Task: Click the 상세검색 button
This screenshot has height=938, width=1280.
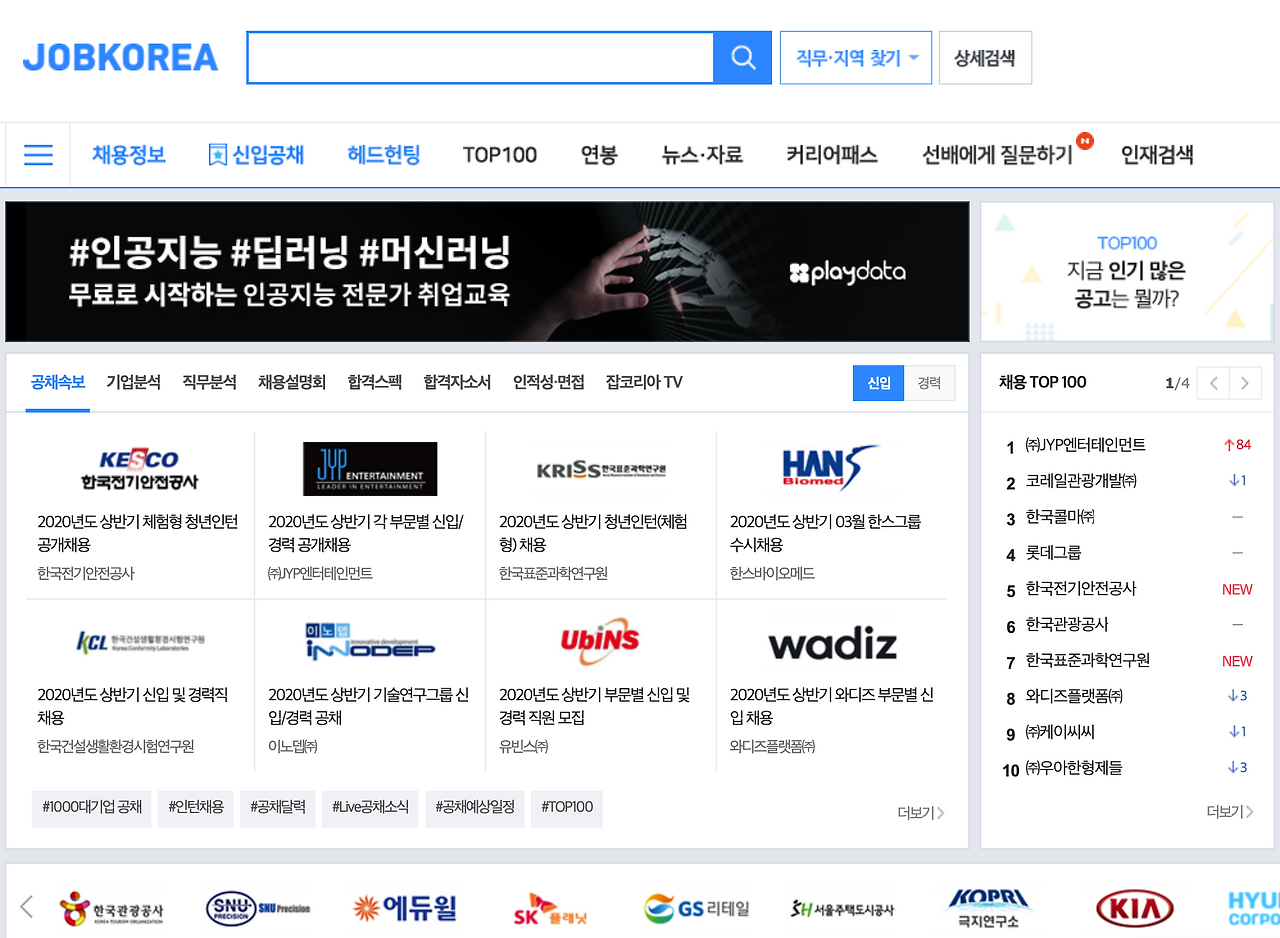Action: (985, 58)
